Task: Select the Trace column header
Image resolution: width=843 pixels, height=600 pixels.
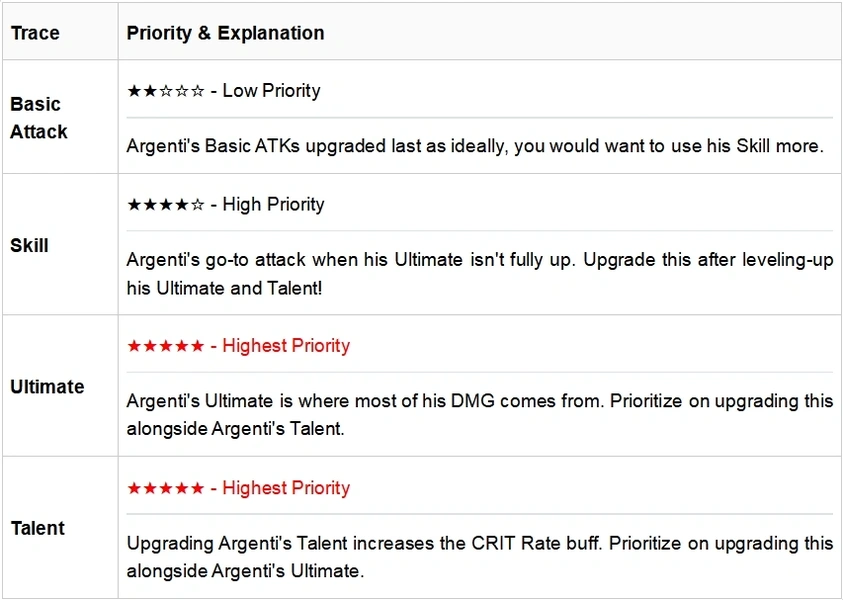Action: 35,33
